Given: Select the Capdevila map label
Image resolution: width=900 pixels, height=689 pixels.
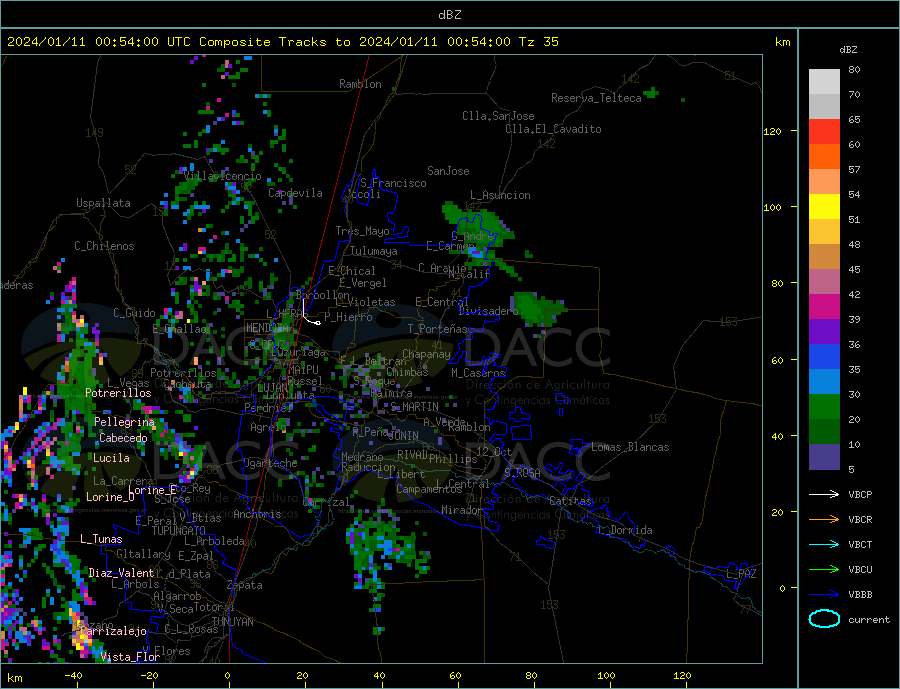Looking at the screenshot, I should [295, 193].
